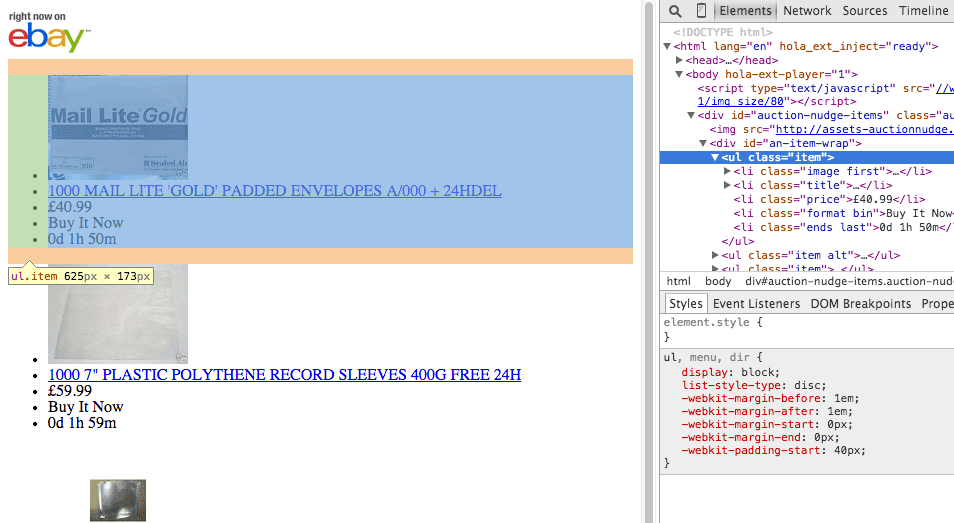Toggle the device mode phone icon
The image size is (954, 523).
click(701, 11)
